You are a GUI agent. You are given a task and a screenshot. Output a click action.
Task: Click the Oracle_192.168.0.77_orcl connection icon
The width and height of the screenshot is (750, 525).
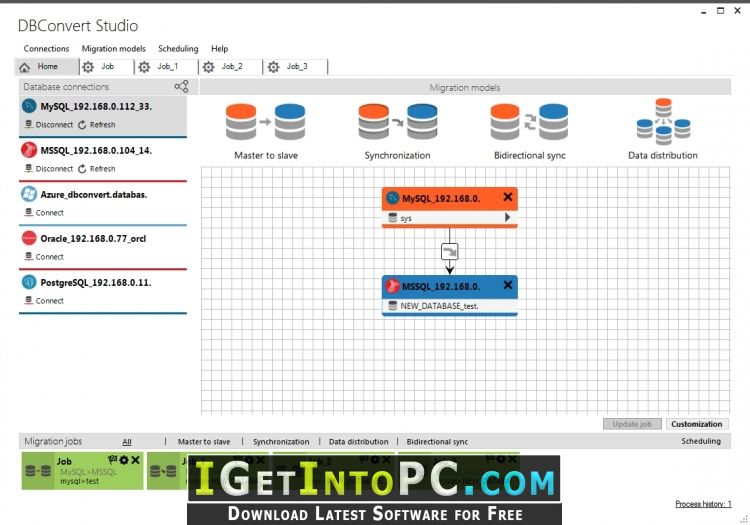tap(29, 238)
